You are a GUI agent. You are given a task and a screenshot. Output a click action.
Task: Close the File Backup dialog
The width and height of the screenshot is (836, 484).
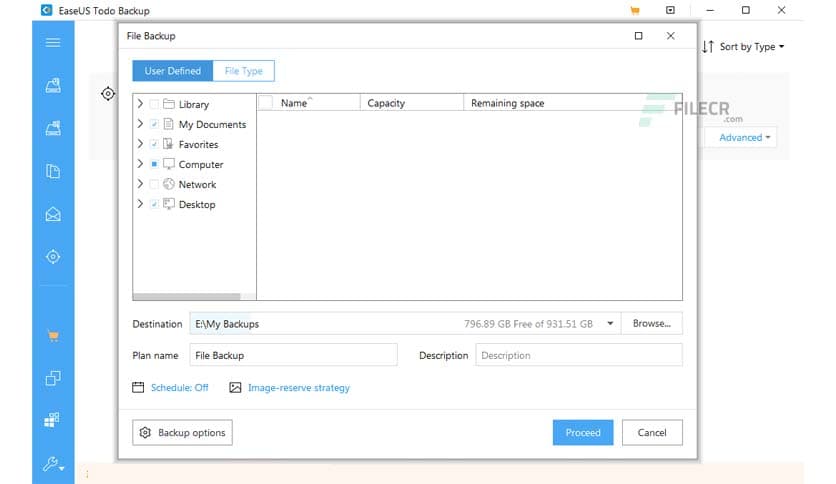point(671,36)
